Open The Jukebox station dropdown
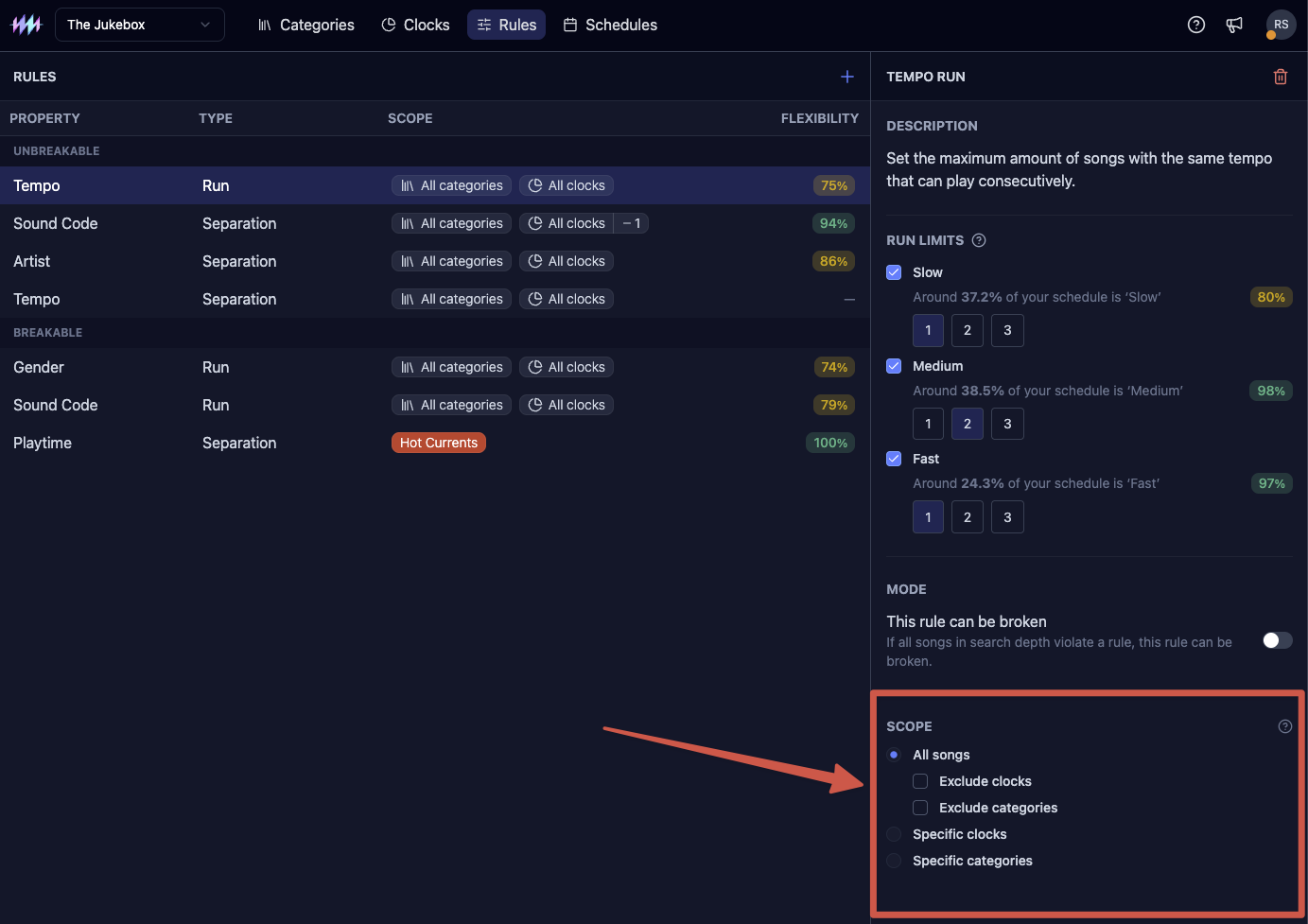This screenshot has height=924, width=1308. tap(140, 25)
